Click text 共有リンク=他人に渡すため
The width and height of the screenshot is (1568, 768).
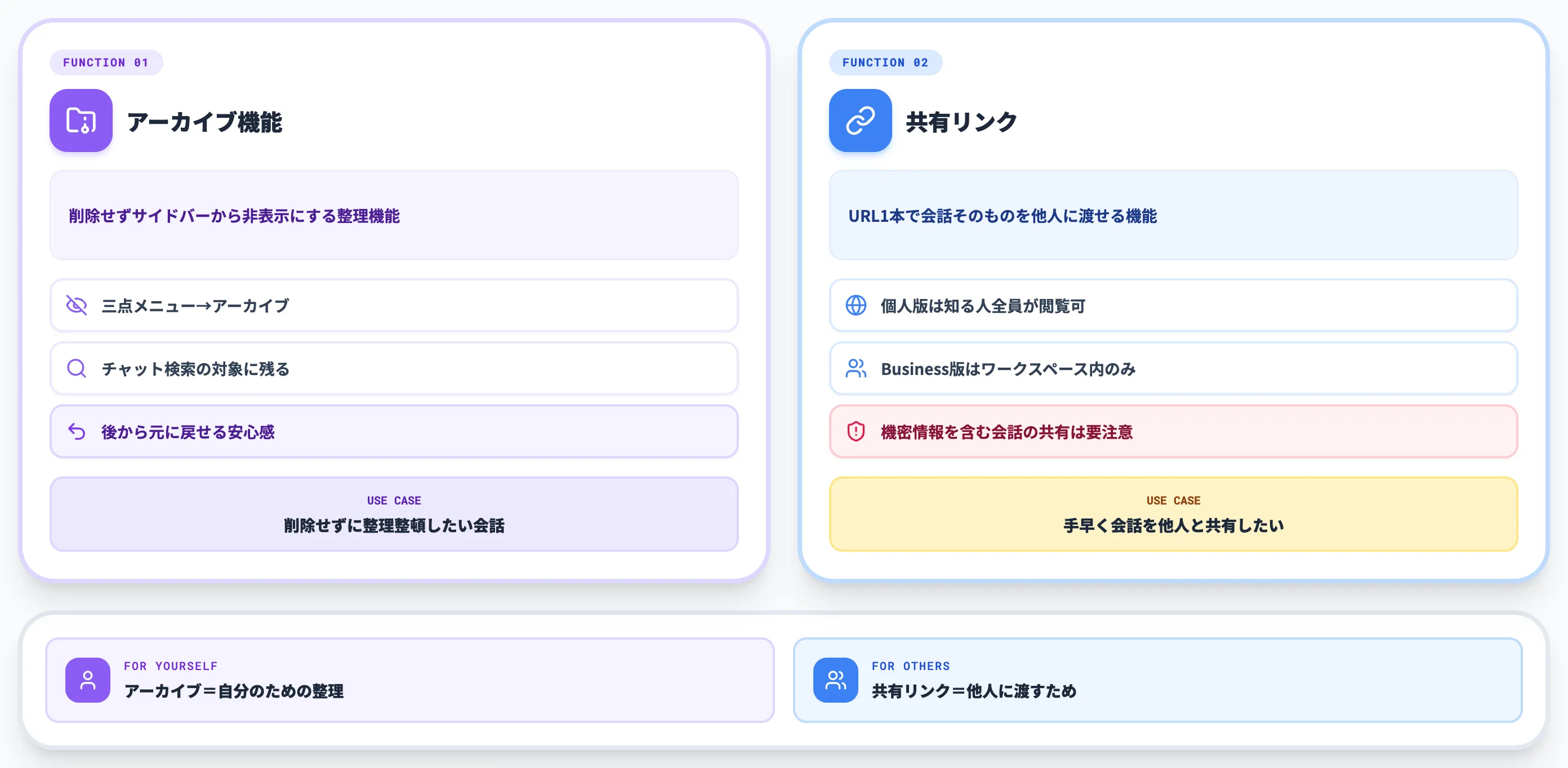point(974,691)
